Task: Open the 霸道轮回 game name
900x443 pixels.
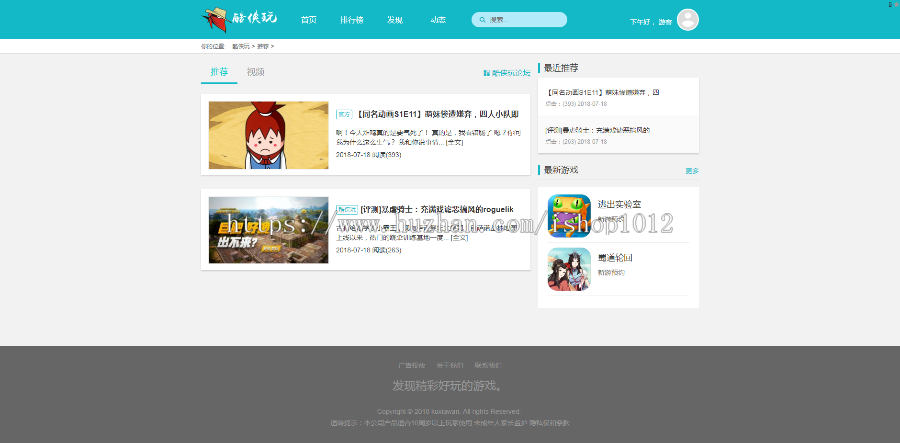Action: pyautogui.click(x=615, y=258)
